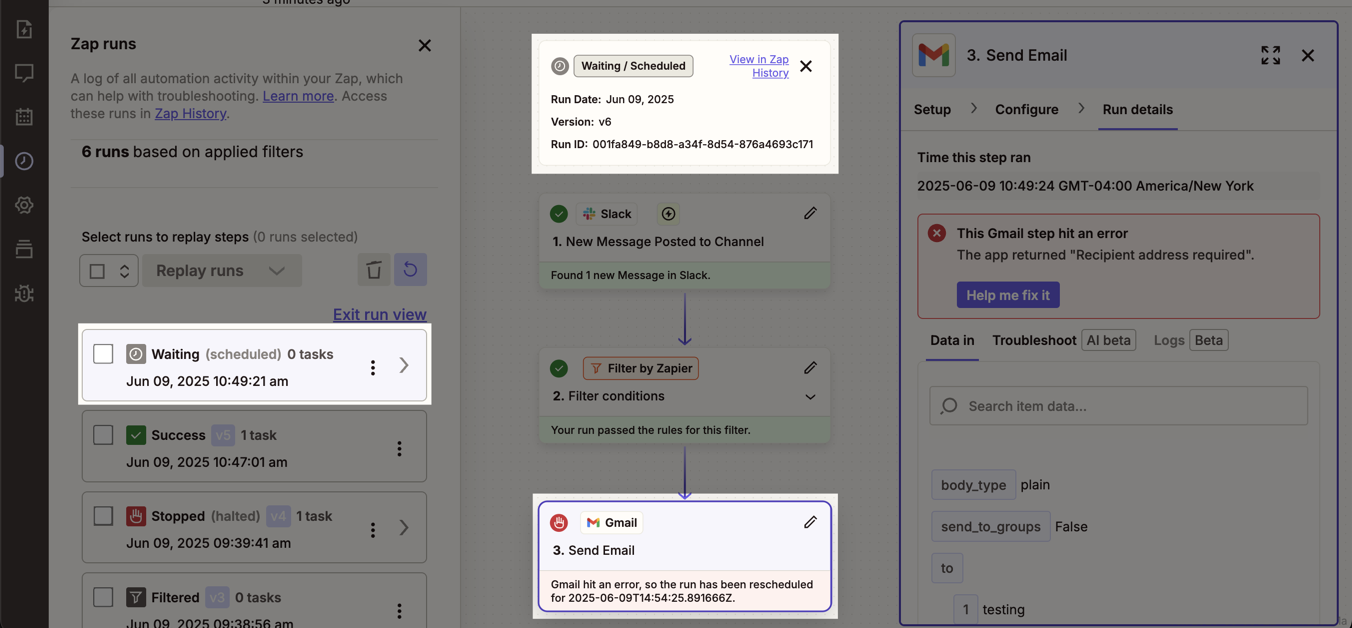Close the Zap runs panel
The image size is (1352, 628).
(x=425, y=45)
